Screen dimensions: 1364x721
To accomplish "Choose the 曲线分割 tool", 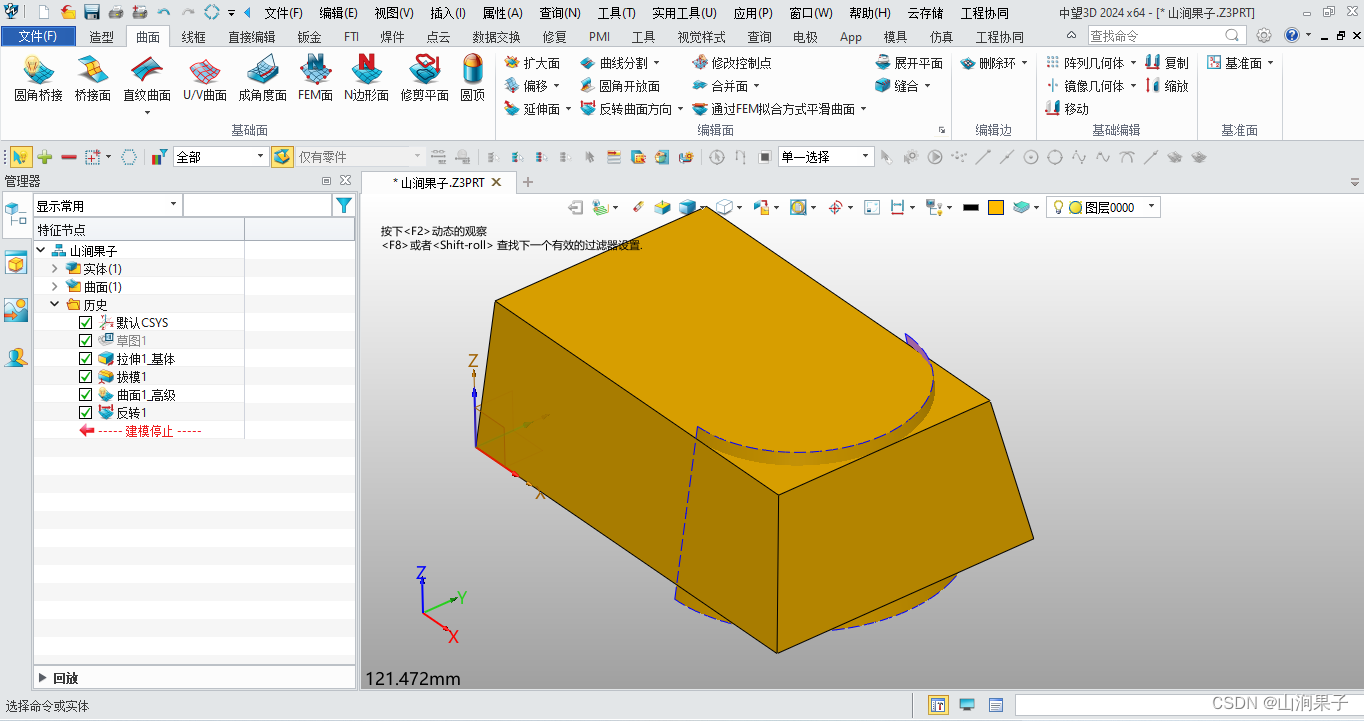I will (615, 63).
